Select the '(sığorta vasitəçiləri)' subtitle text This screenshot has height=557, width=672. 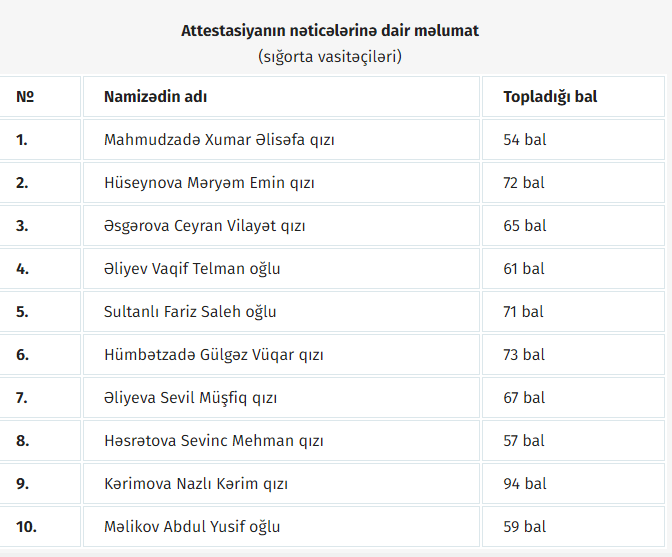pos(330,56)
